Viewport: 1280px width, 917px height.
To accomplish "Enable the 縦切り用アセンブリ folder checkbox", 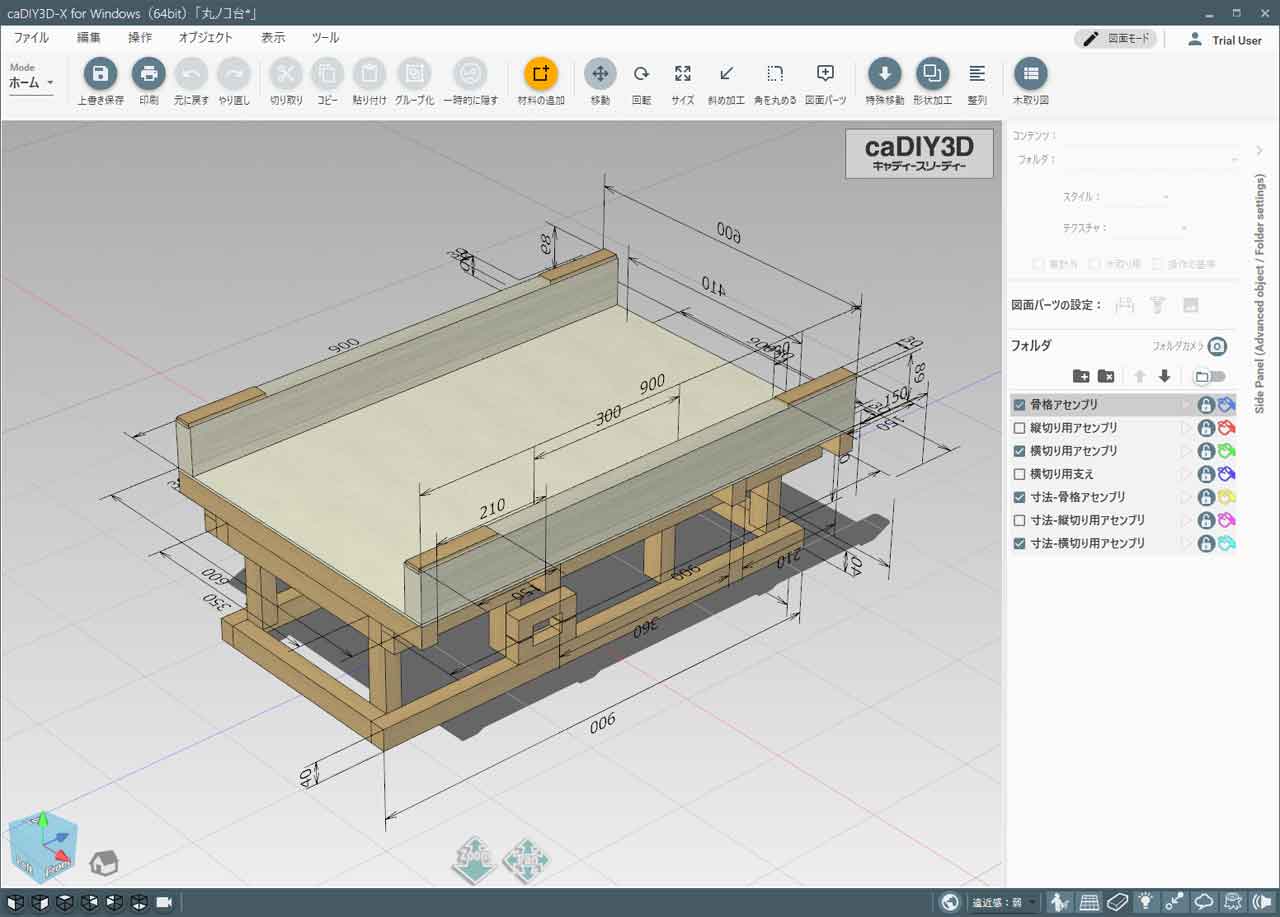I will pyautogui.click(x=1019, y=428).
